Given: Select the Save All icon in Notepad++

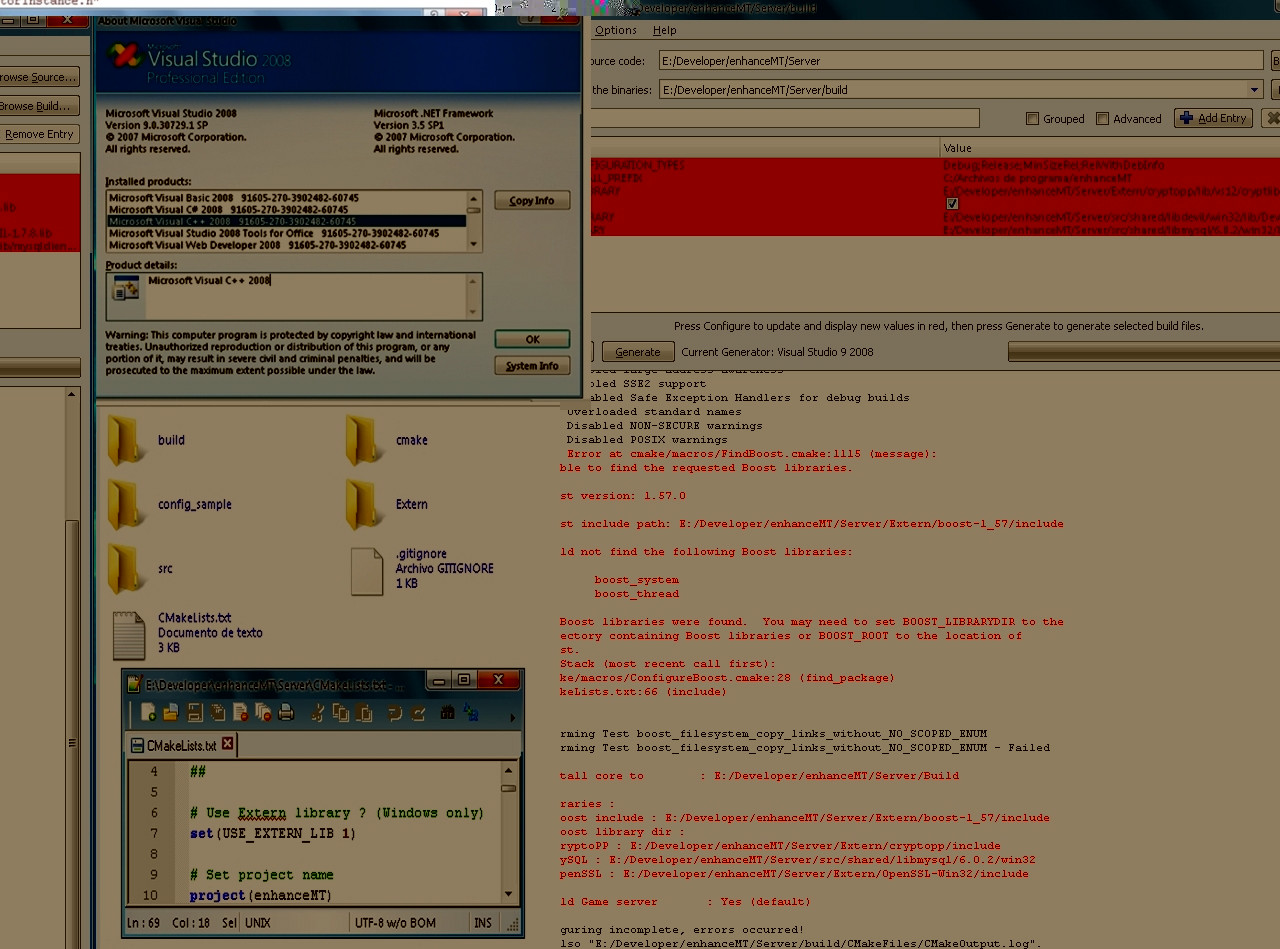Looking at the screenshot, I should tap(217, 712).
